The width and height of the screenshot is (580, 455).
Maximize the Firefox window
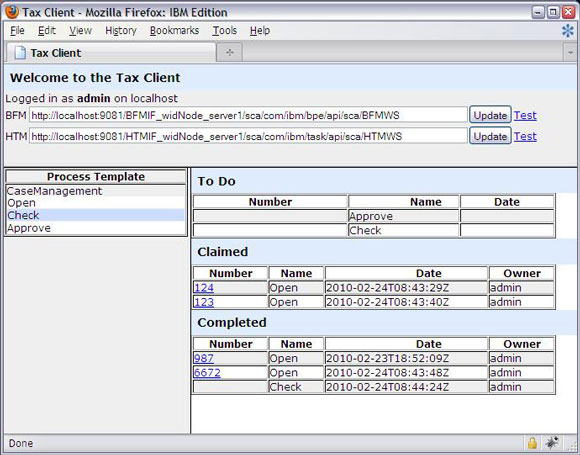(x=553, y=12)
